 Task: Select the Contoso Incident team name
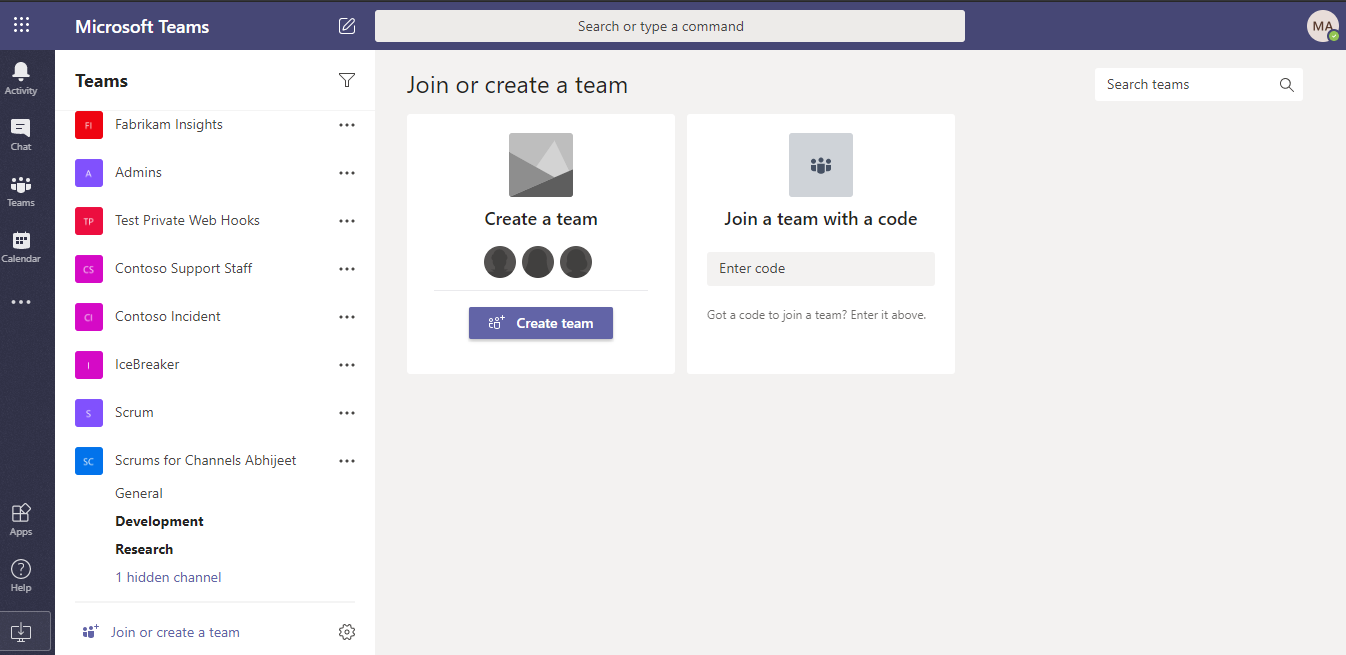168,317
